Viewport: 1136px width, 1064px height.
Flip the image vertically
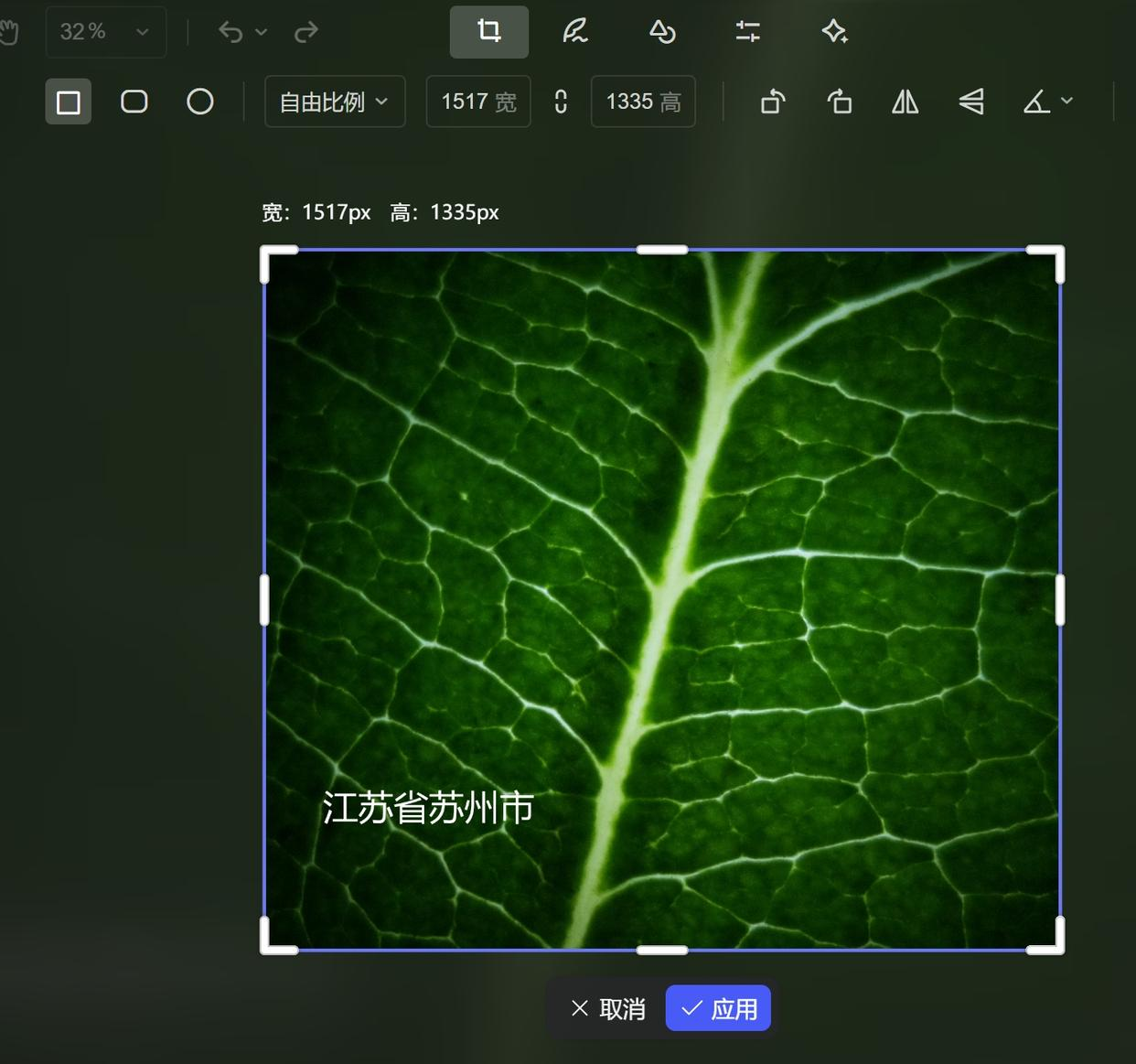pos(971,102)
